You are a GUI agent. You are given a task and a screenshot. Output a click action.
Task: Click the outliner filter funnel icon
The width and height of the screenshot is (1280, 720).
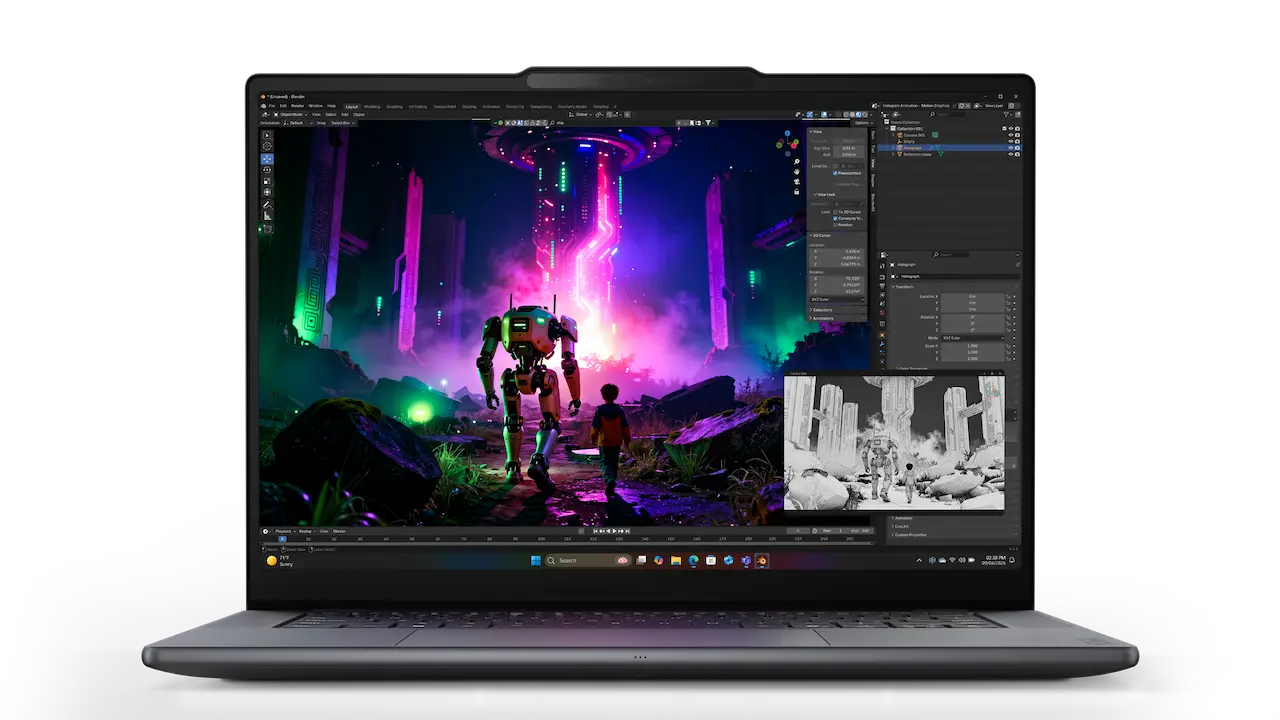tap(1006, 114)
